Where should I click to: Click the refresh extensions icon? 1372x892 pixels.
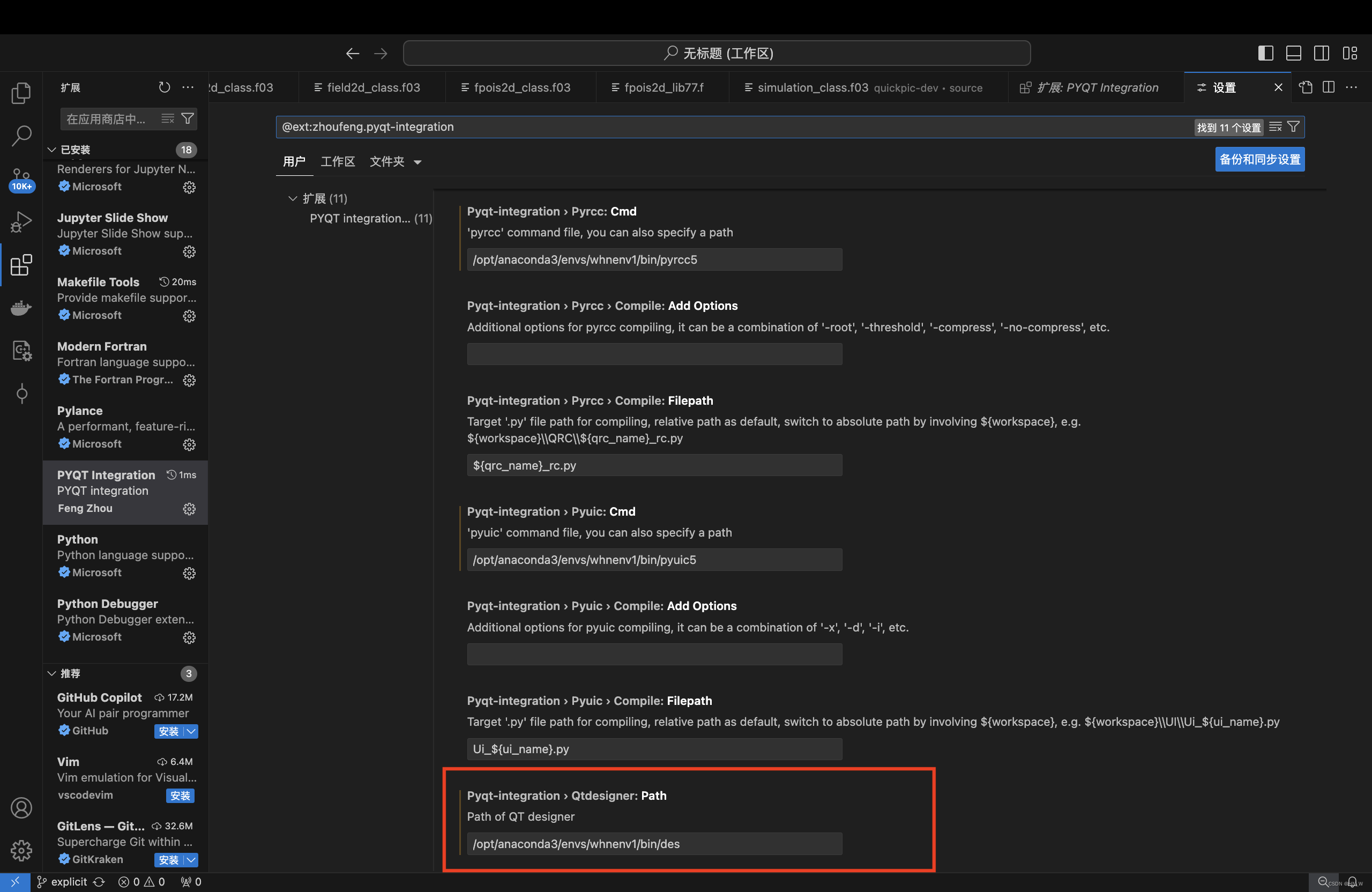click(165, 87)
